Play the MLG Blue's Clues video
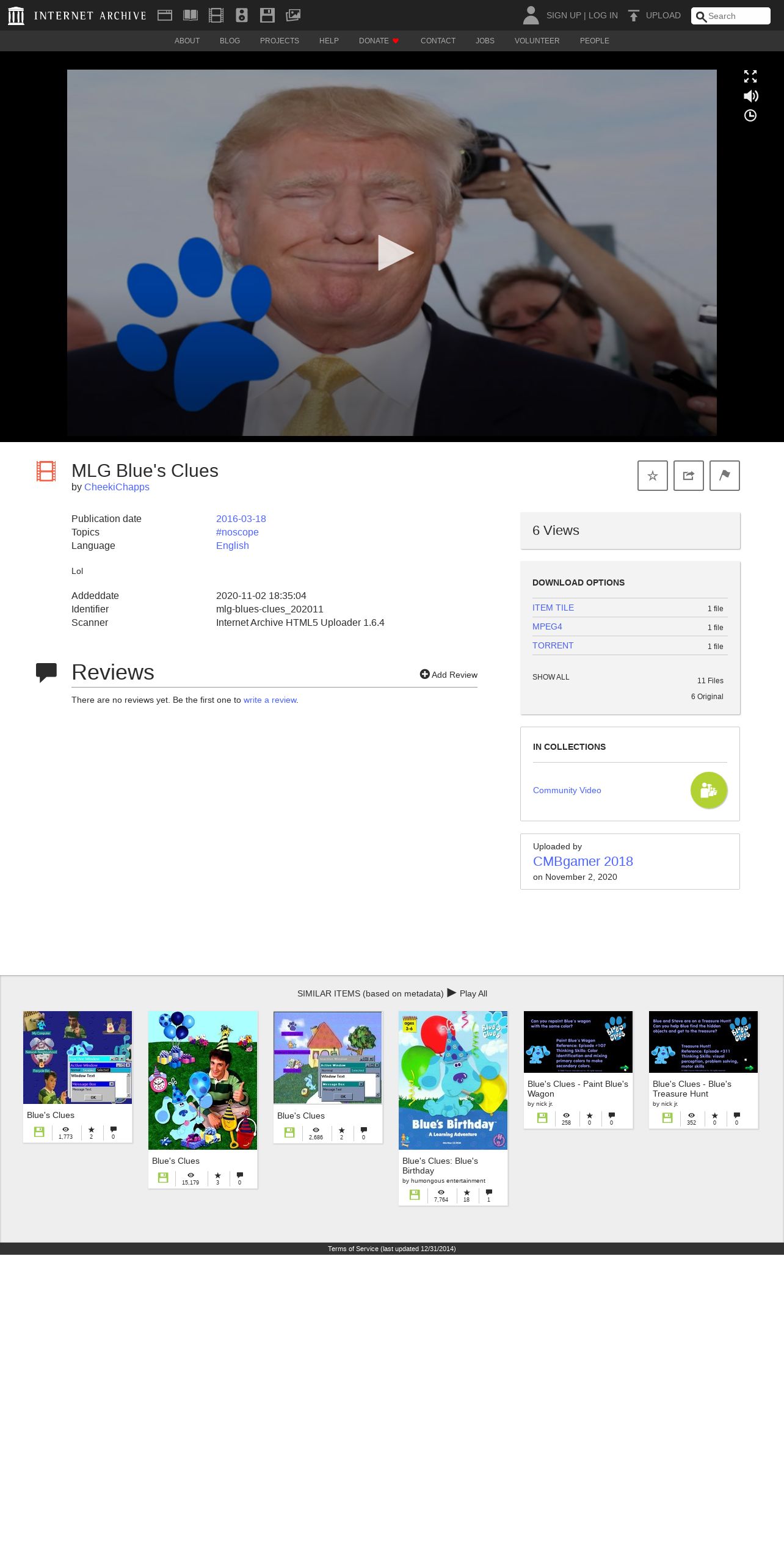 [395, 253]
